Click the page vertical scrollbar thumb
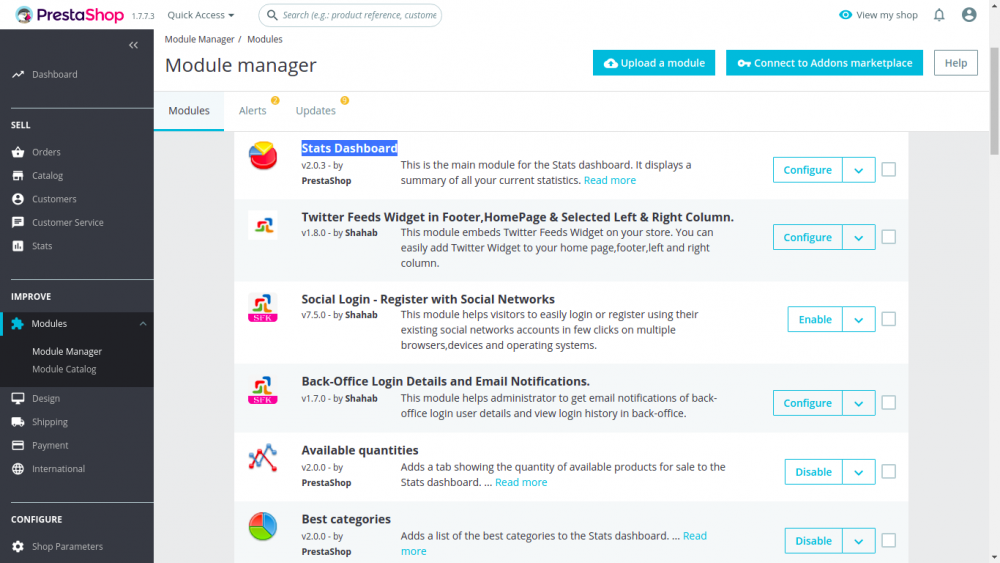The width and height of the screenshot is (1000, 563). (x=994, y=101)
